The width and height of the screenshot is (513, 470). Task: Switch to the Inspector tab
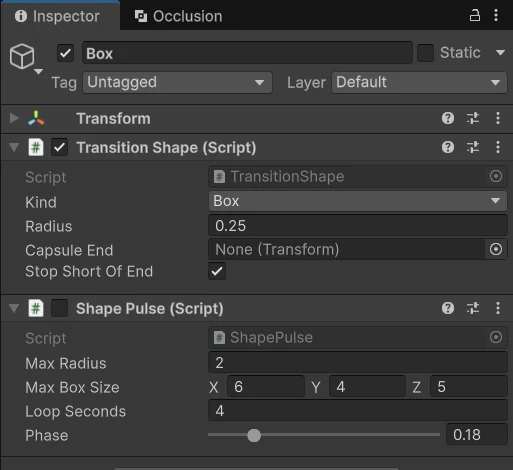[60, 16]
